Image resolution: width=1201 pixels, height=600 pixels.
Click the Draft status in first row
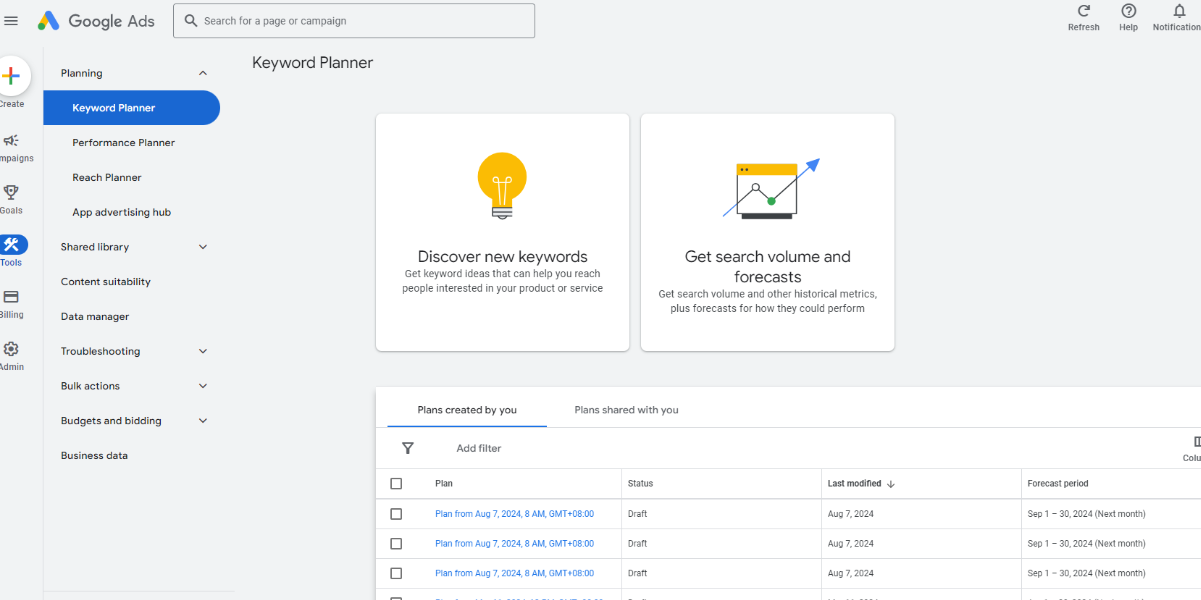[637, 514]
